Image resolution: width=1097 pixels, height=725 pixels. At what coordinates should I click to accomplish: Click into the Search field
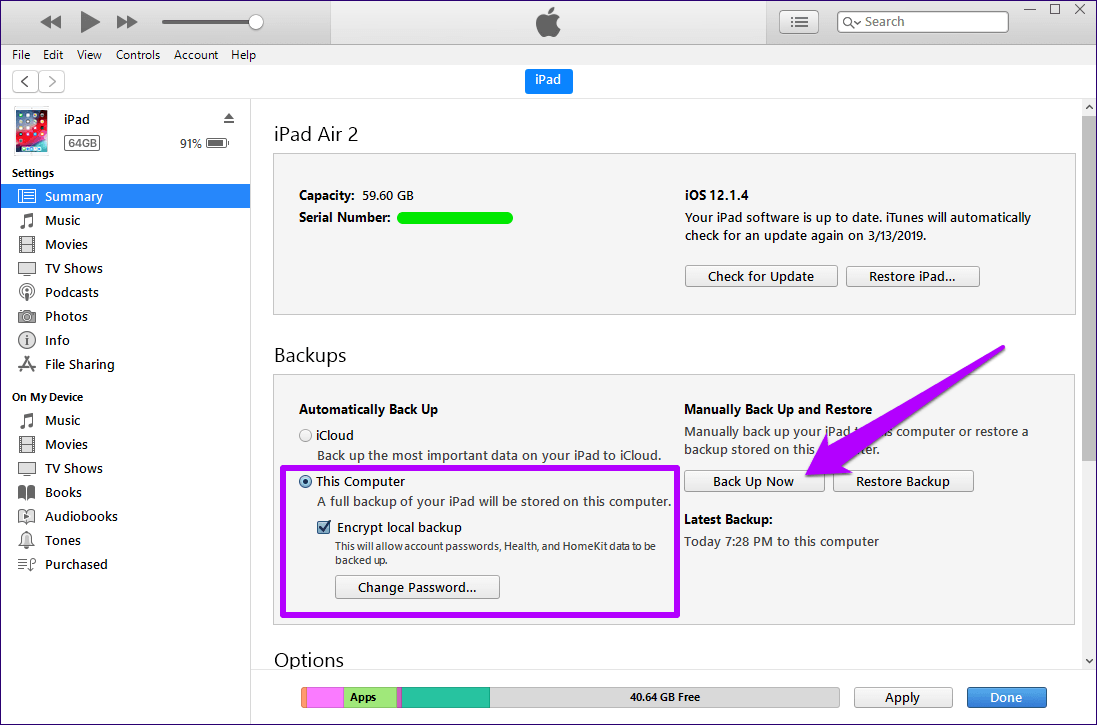click(x=922, y=22)
